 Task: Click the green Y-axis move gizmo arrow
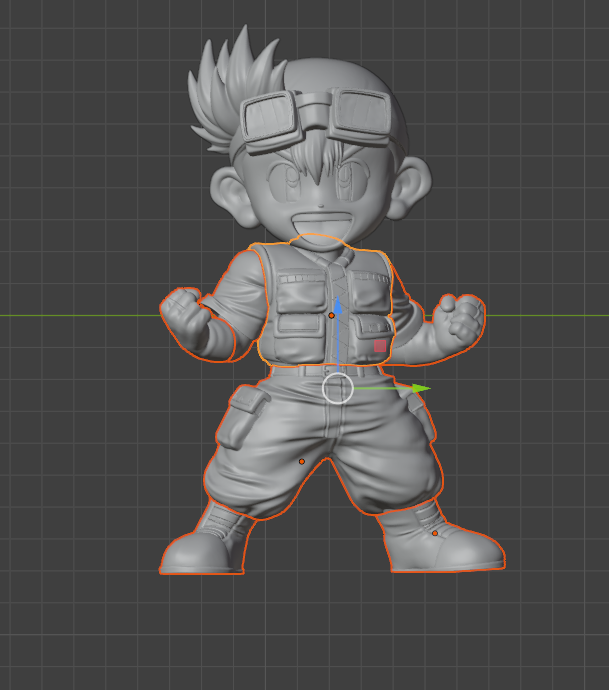(422, 388)
